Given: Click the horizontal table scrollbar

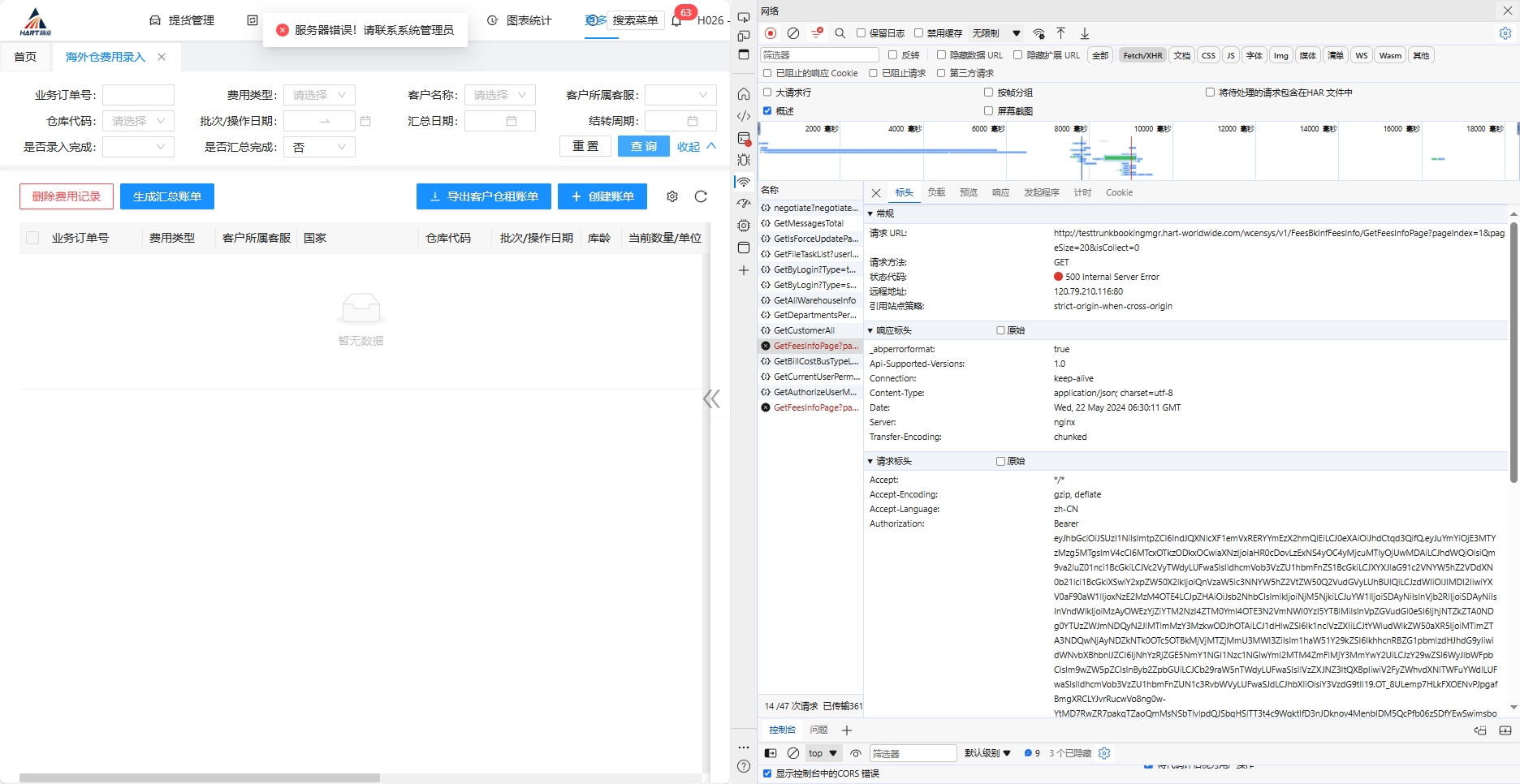Looking at the screenshot, I should (x=200, y=778).
